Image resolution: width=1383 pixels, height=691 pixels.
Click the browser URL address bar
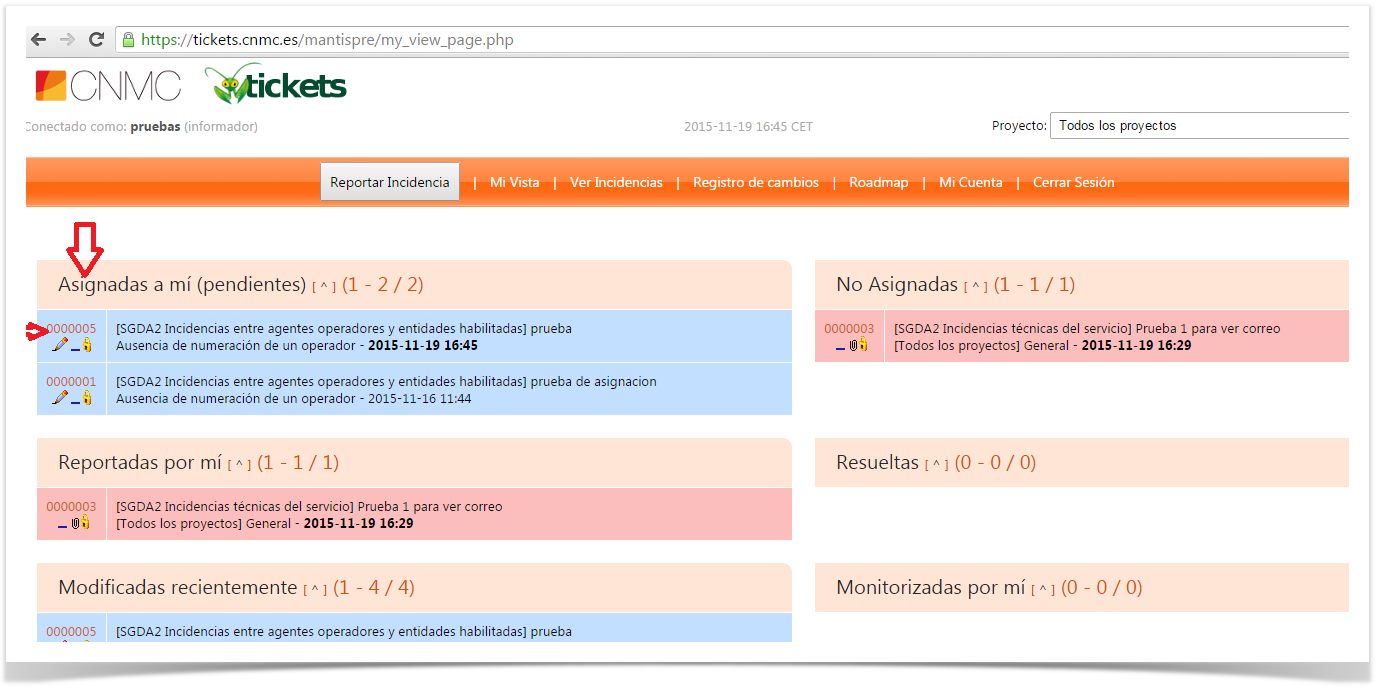pyautogui.click(x=700, y=40)
